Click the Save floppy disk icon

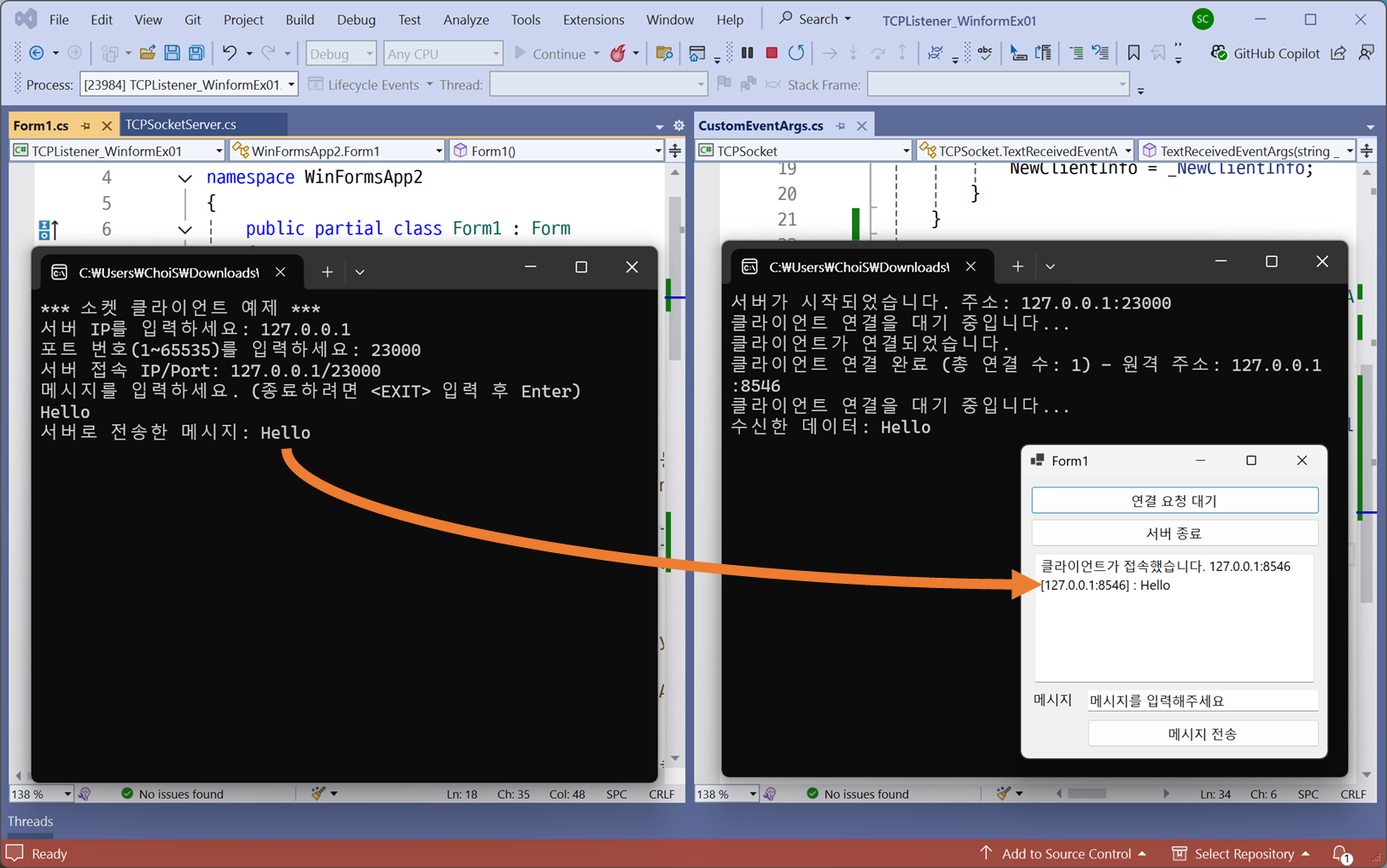tap(172, 53)
